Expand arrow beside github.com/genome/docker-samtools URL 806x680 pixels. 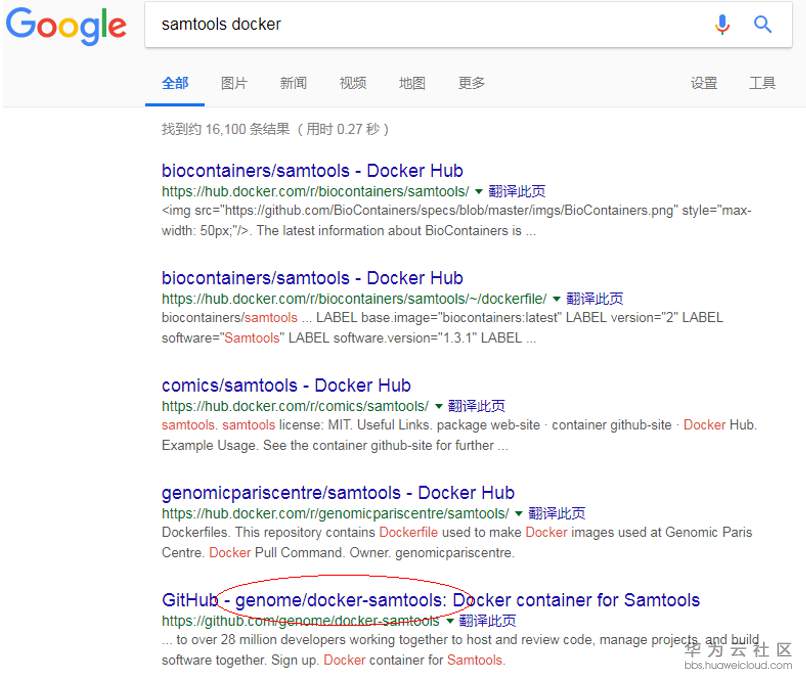point(450,621)
